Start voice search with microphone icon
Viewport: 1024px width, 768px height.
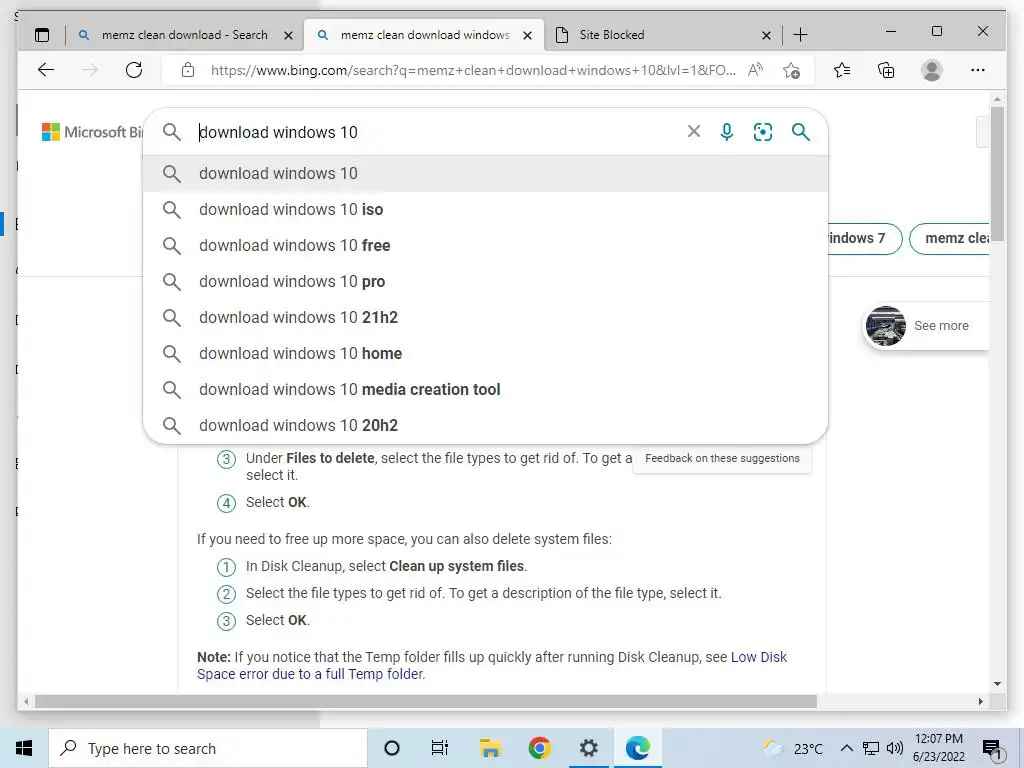(x=727, y=132)
